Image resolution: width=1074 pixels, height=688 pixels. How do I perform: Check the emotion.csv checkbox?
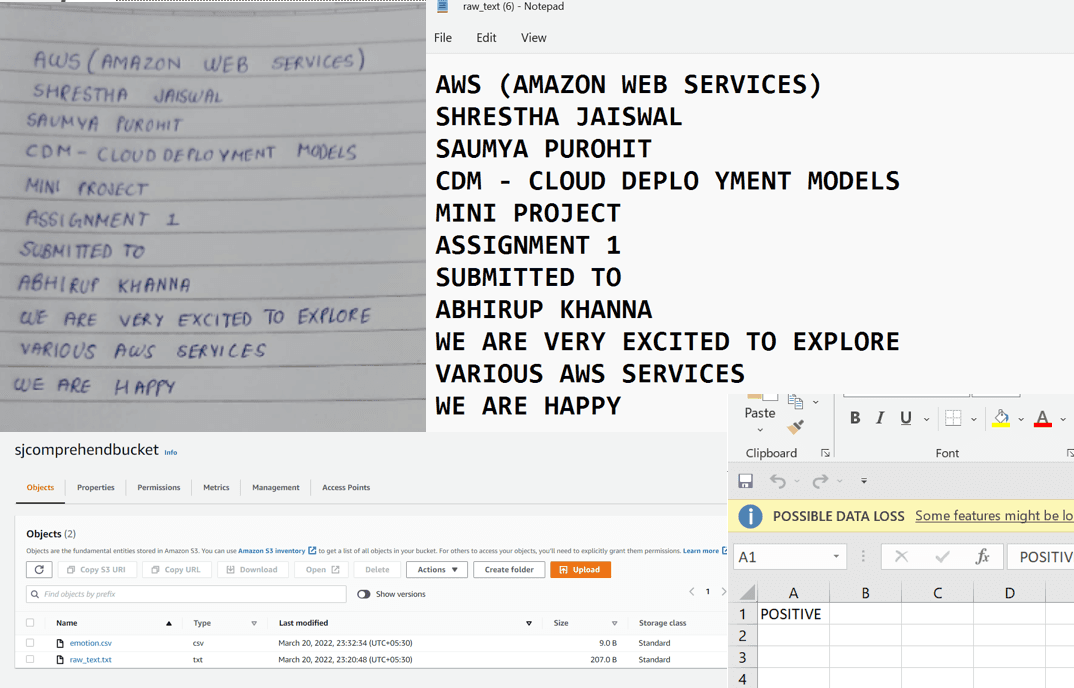29,643
